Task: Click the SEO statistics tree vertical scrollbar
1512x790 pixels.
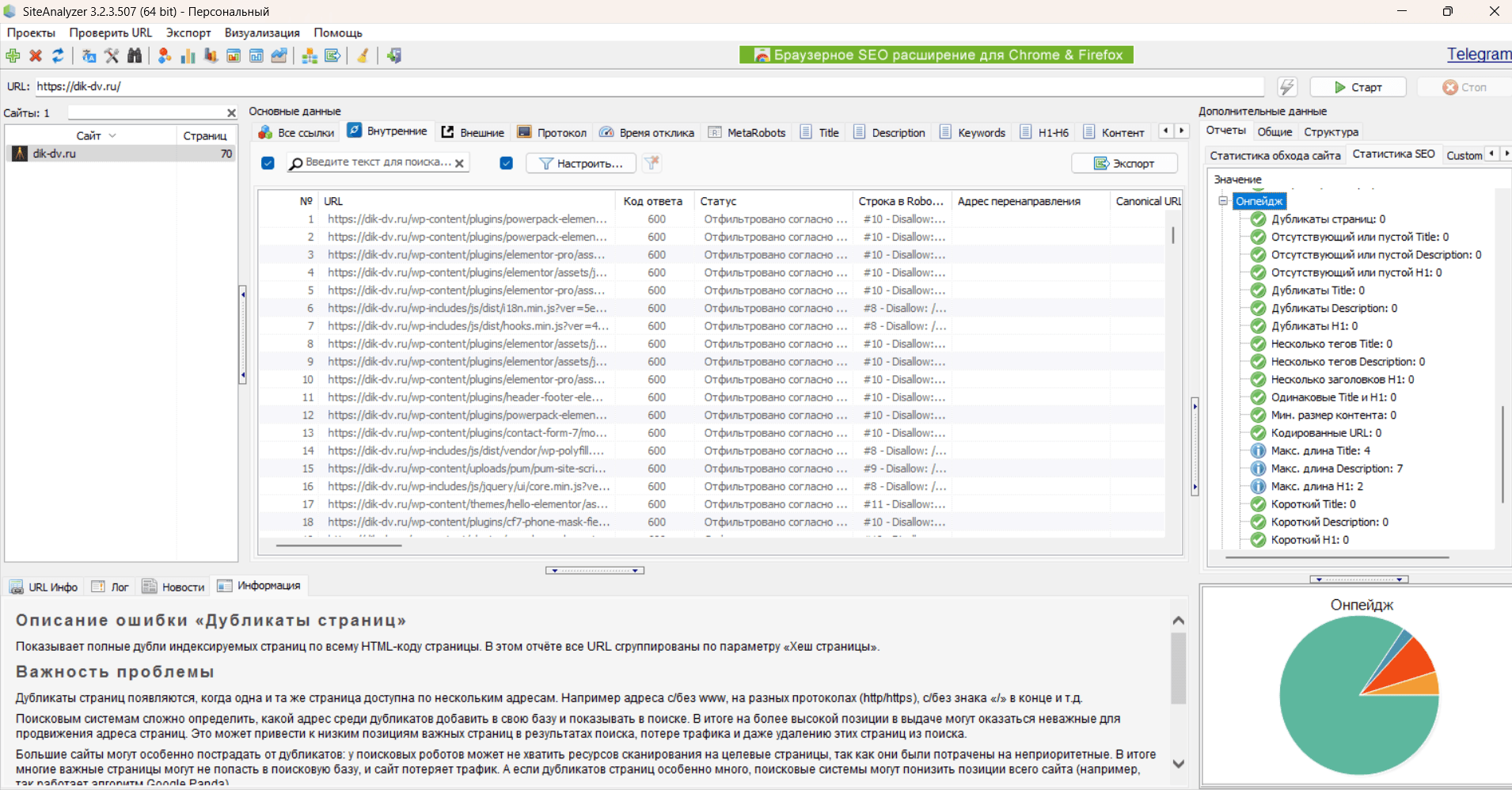Action: coord(1503,454)
